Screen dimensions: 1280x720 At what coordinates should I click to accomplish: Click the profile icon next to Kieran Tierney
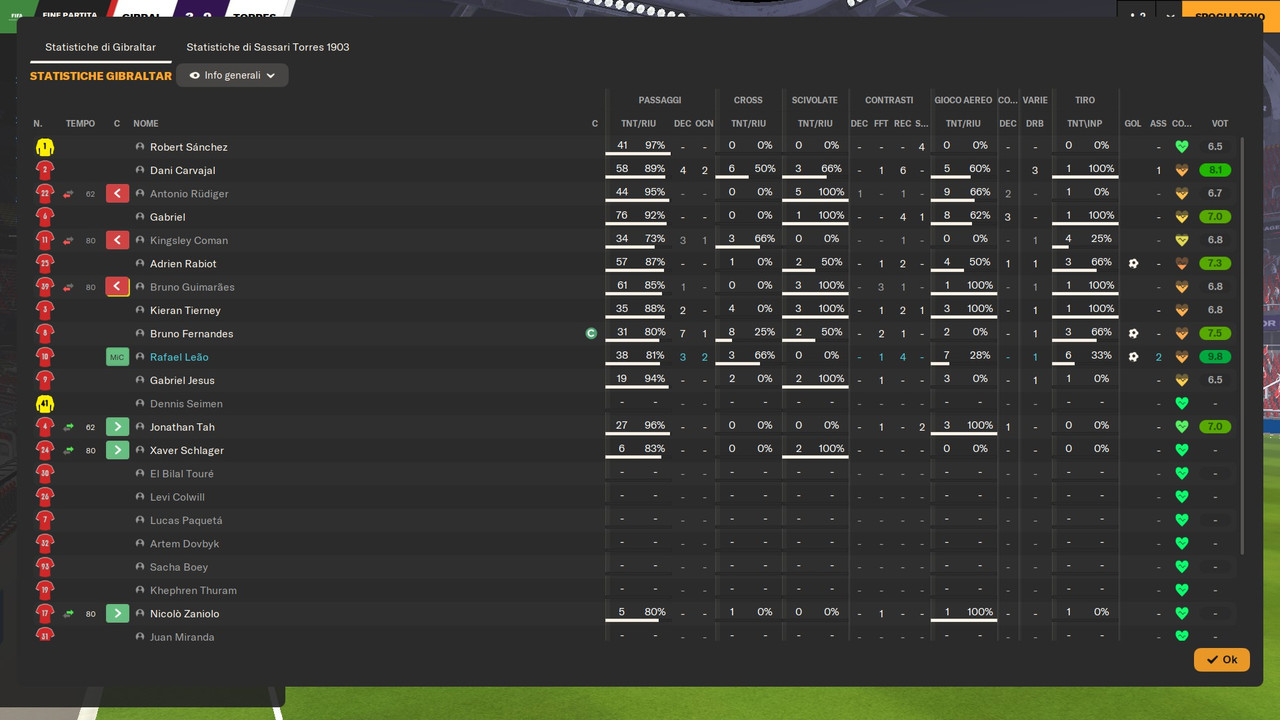[140, 310]
